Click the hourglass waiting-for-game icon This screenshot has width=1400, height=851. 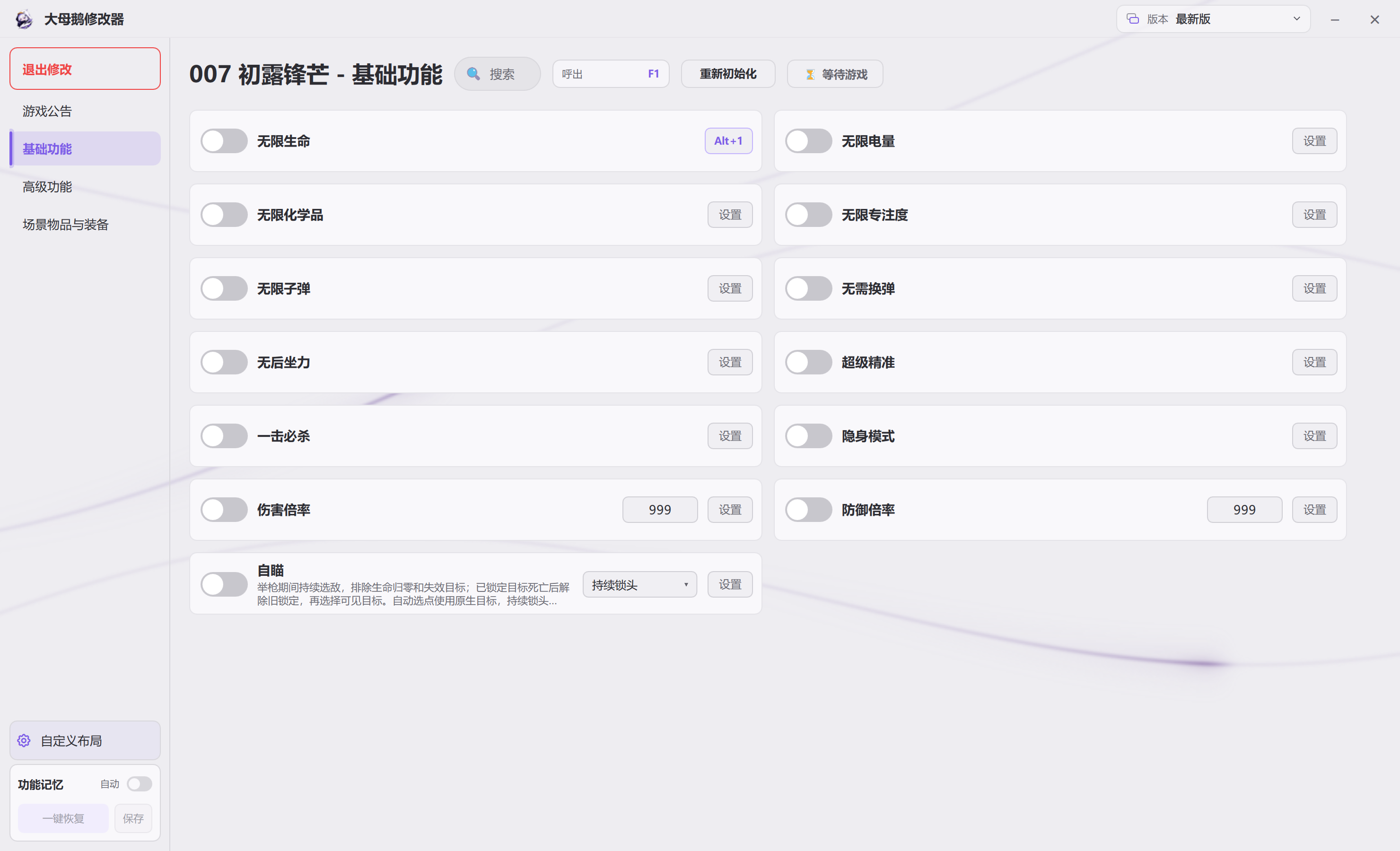pyautogui.click(x=810, y=74)
